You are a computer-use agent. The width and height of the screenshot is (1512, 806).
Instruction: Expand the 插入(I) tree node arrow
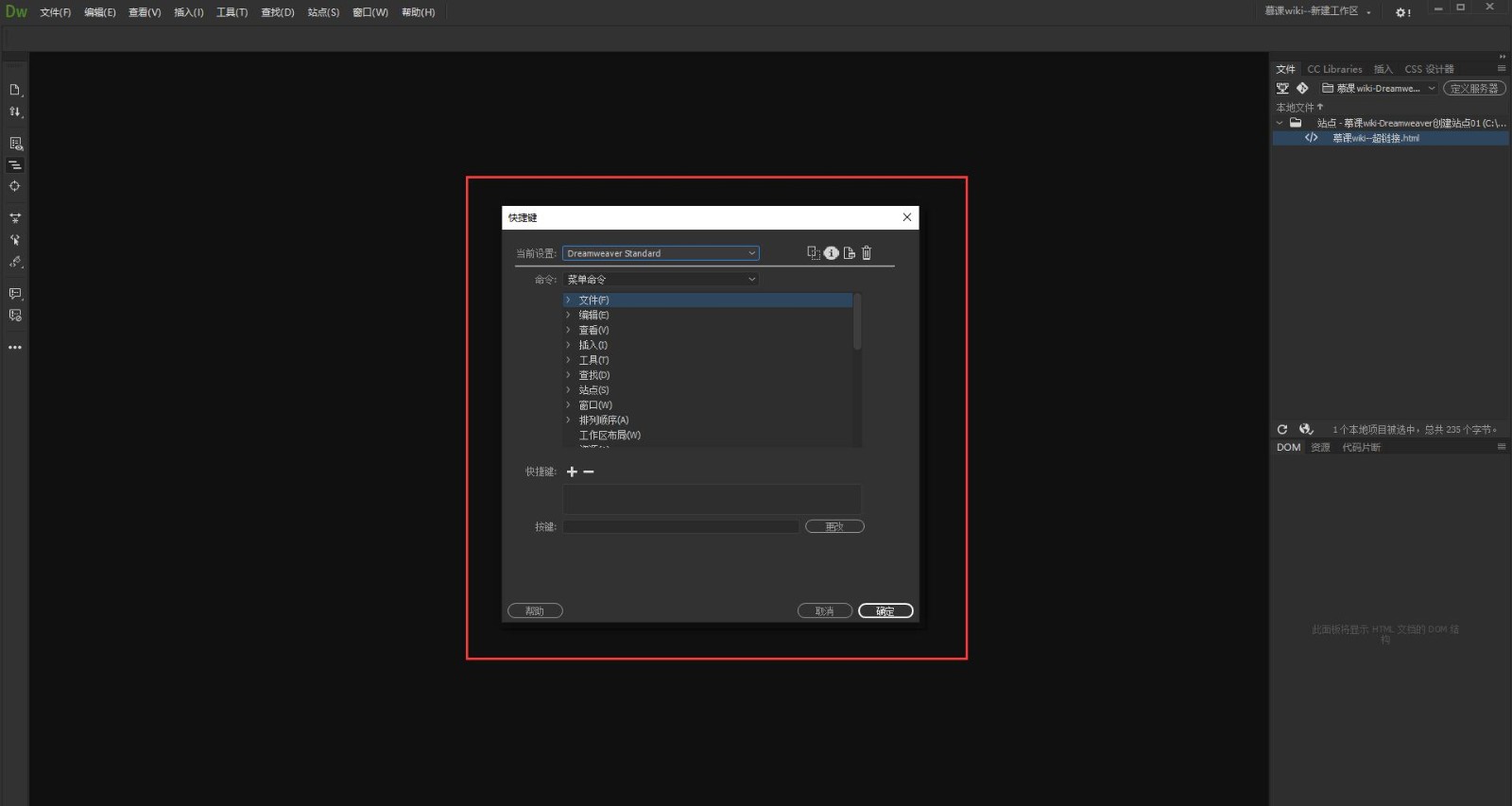click(x=568, y=346)
